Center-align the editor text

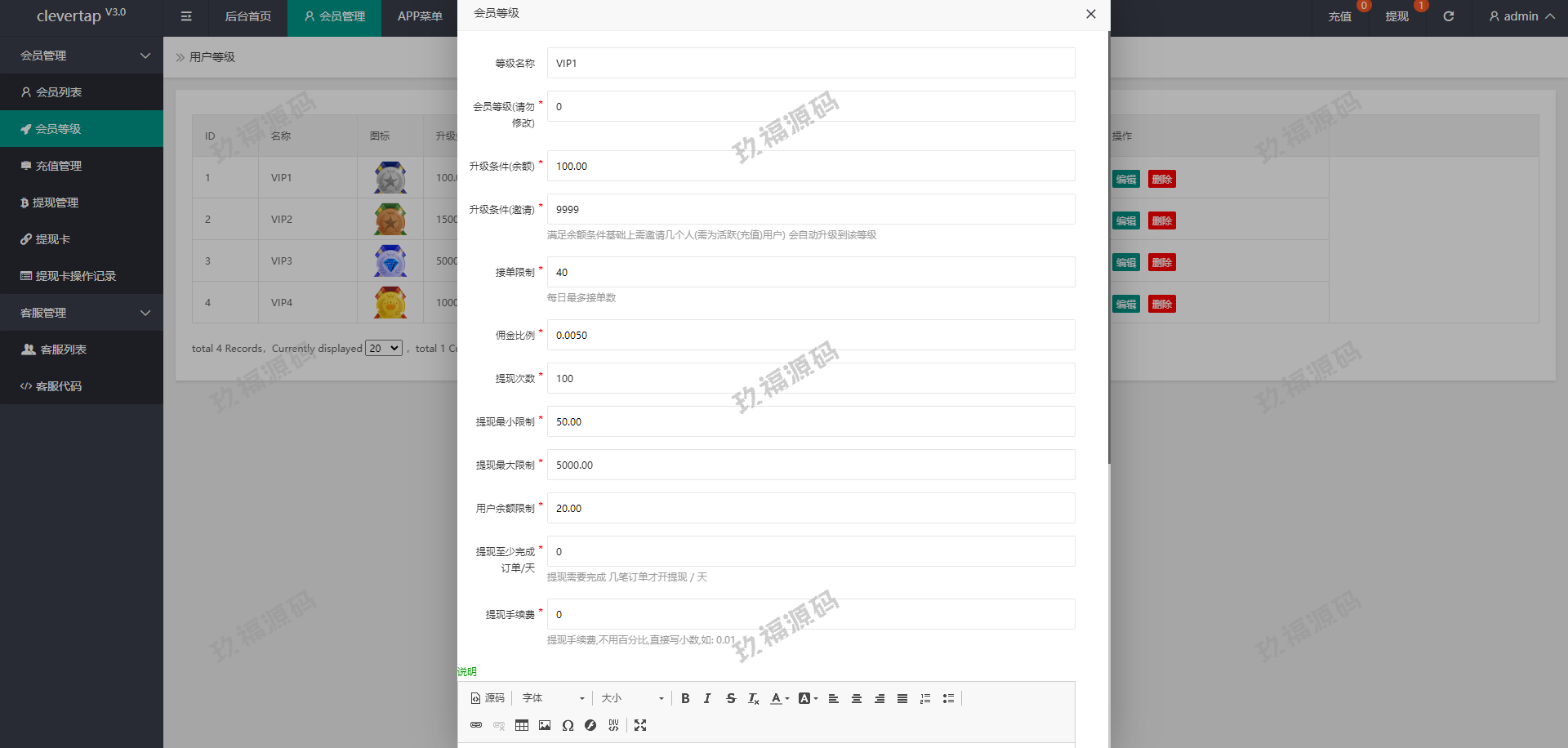coord(857,698)
